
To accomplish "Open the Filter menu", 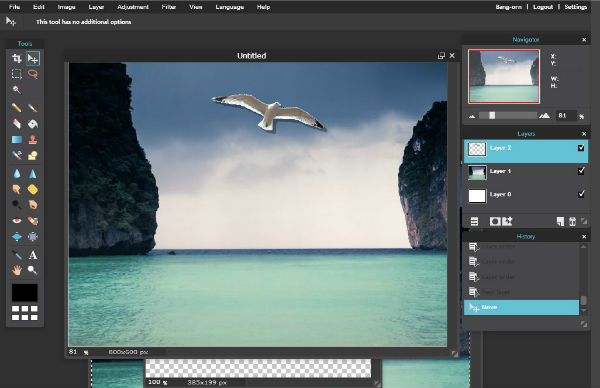I will coord(168,7).
